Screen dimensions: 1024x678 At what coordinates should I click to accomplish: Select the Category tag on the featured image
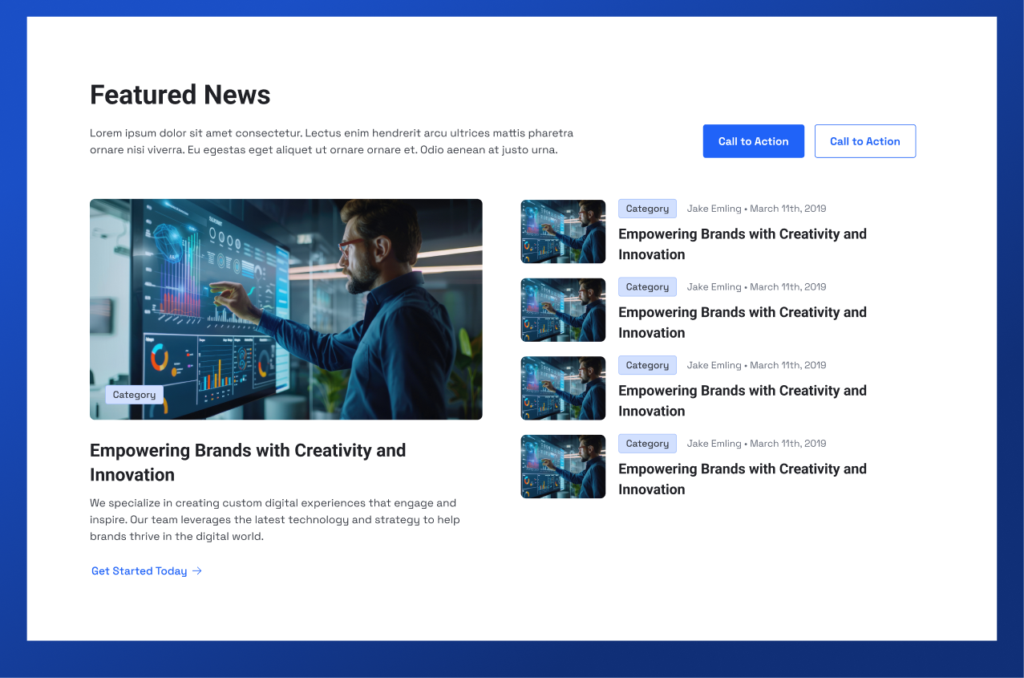(x=134, y=394)
